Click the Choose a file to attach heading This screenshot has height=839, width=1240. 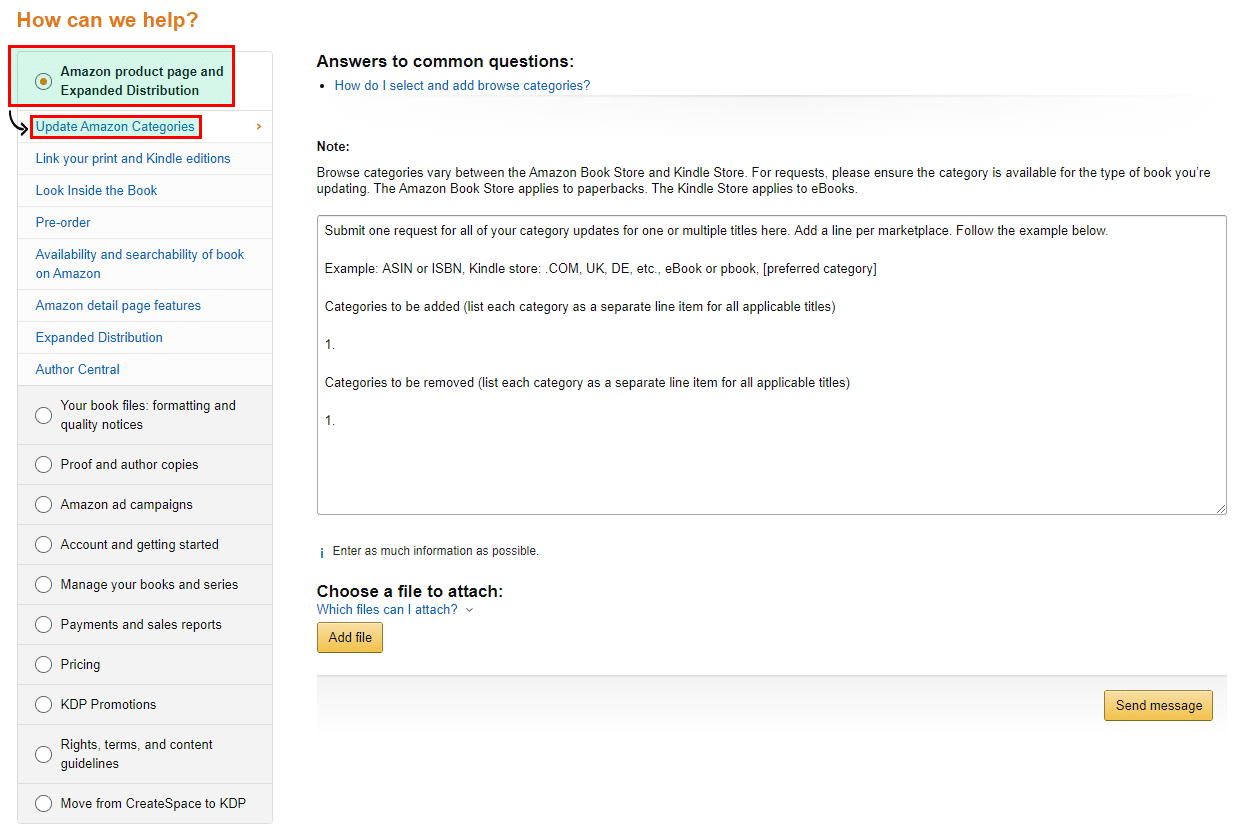pyautogui.click(x=410, y=592)
